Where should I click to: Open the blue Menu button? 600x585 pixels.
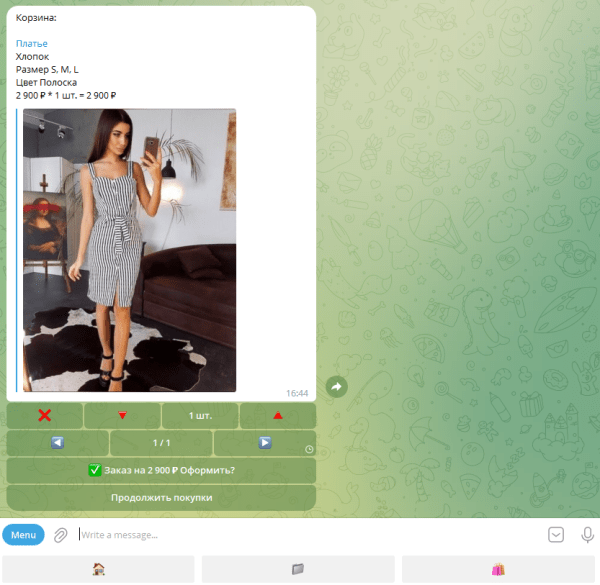tap(23, 535)
